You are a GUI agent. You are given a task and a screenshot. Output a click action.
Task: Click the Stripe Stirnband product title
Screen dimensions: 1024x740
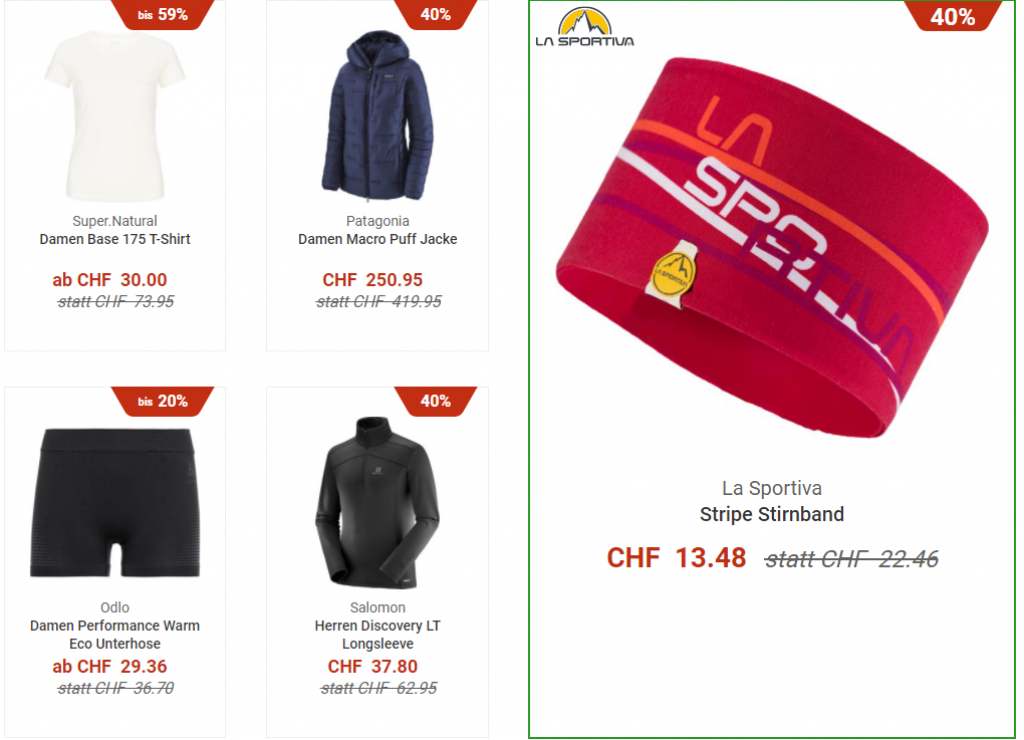[x=772, y=514]
